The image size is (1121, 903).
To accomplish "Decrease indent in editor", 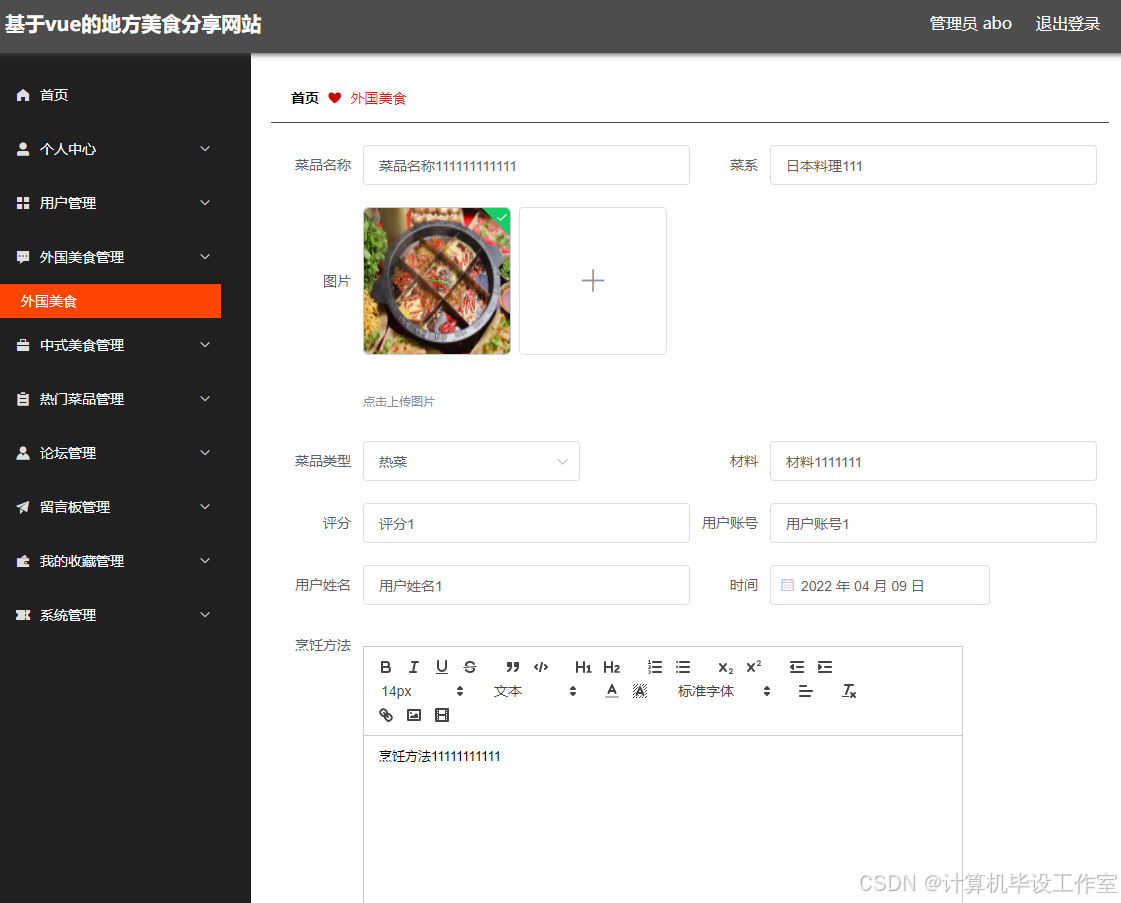I will (796, 667).
